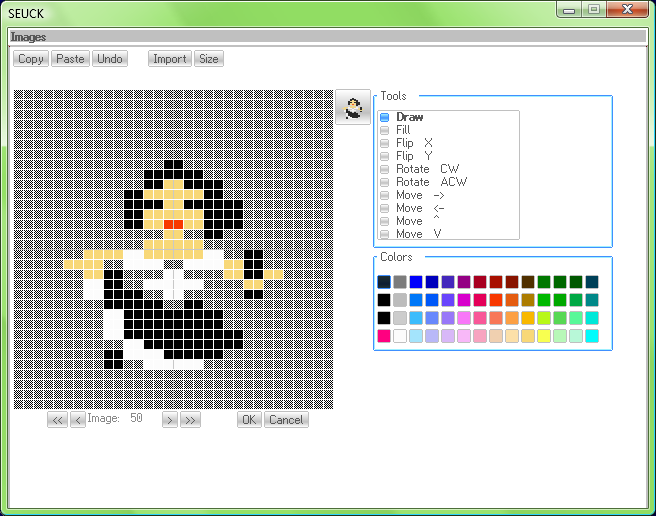656x516 pixels.
Task: Undo the last edit
Action: (x=110, y=59)
